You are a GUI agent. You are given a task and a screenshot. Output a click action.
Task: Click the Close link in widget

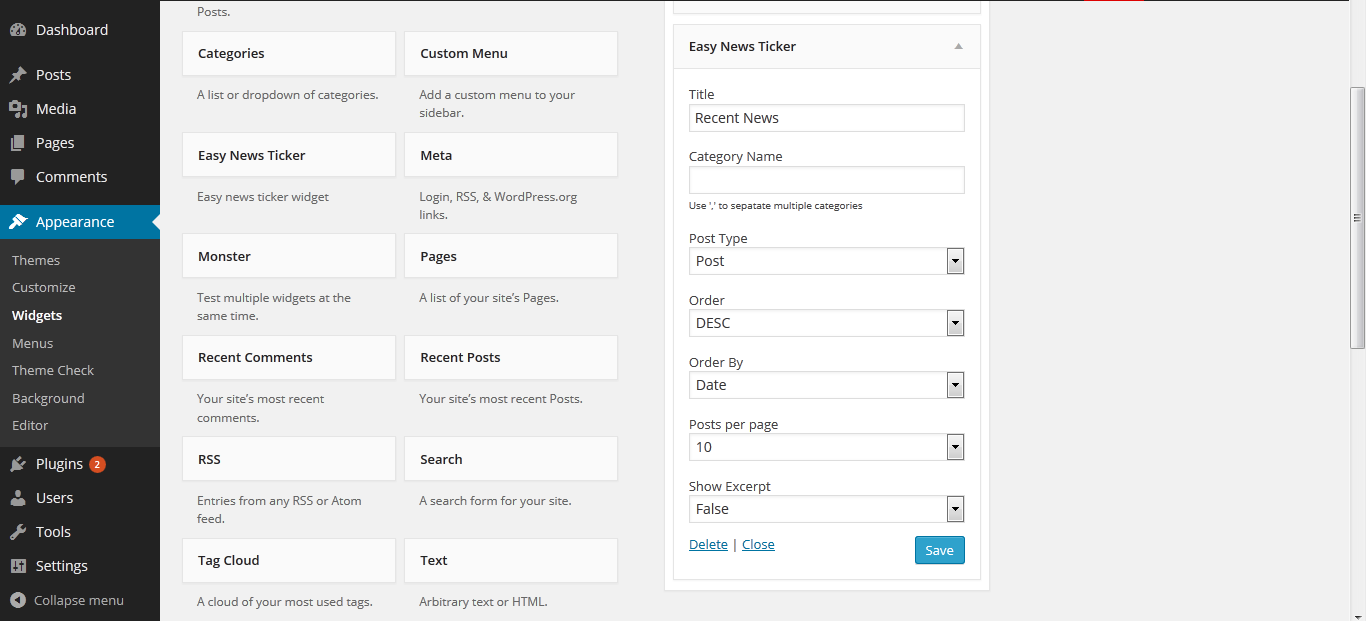point(758,544)
